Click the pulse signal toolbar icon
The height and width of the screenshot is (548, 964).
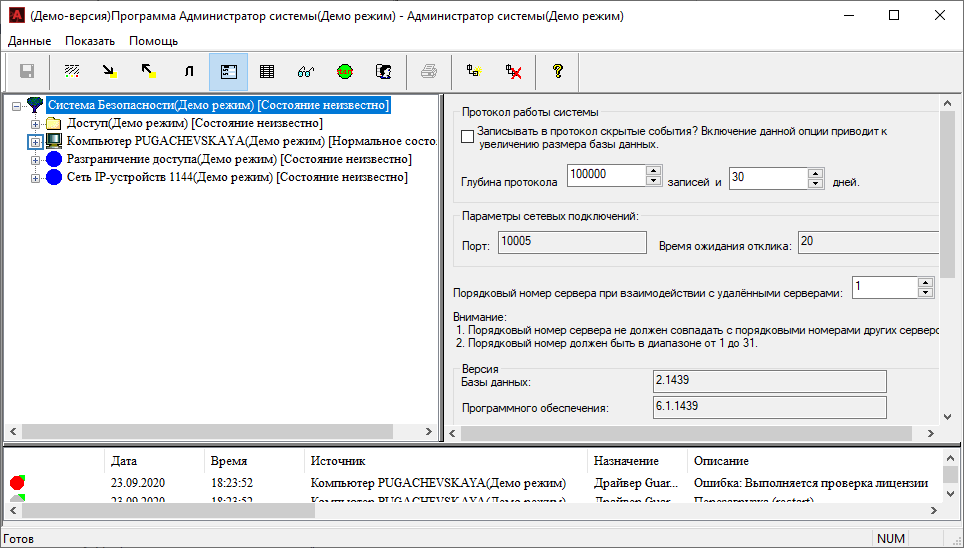(188, 71)
